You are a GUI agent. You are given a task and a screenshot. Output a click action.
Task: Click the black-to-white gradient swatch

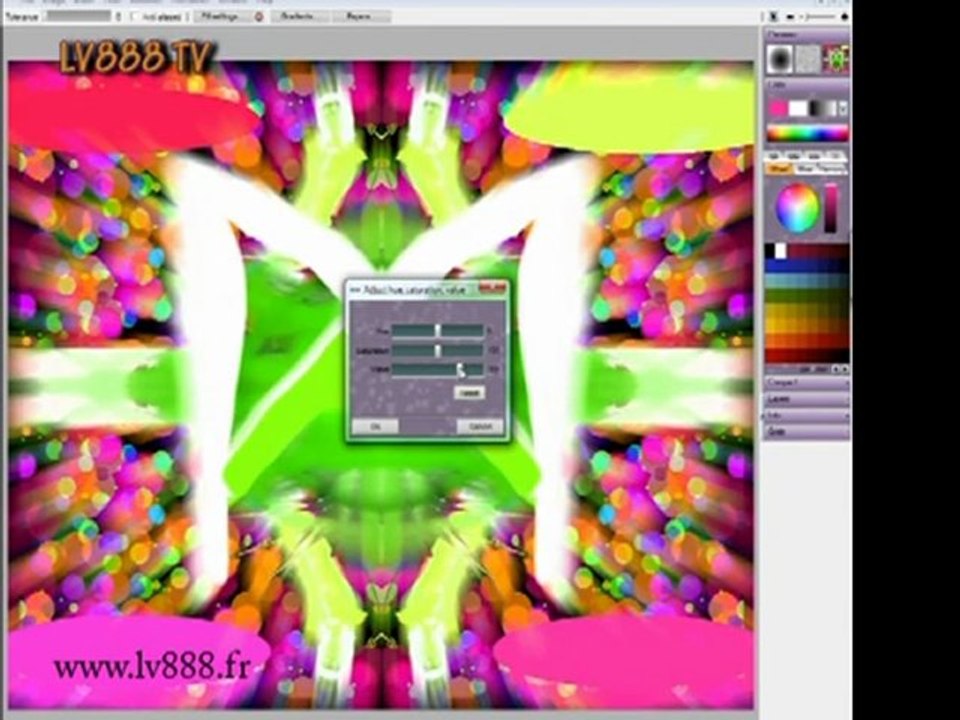pos(823,109)
